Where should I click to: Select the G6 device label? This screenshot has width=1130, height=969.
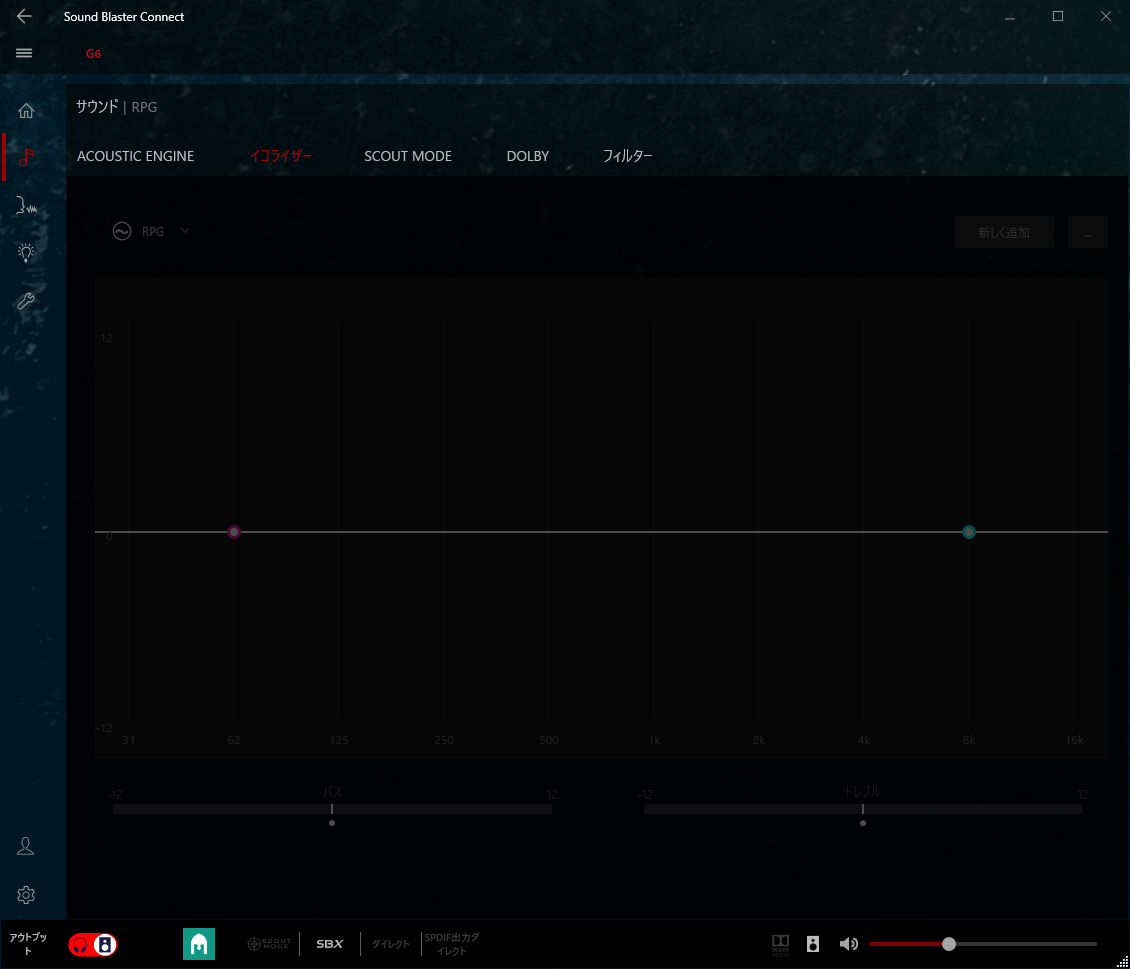tap(93, 54)
